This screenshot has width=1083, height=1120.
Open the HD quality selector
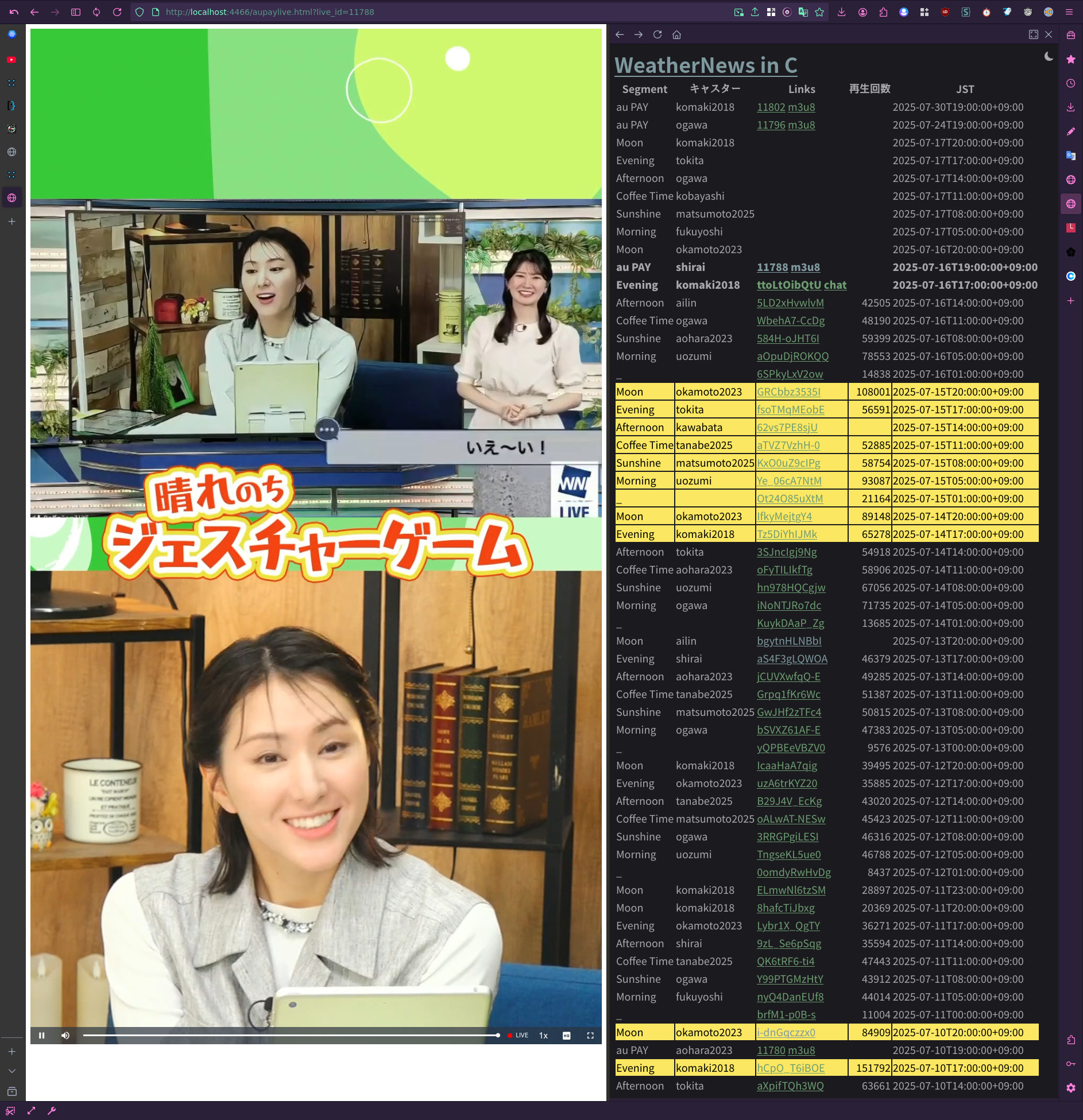point(566,1036)
